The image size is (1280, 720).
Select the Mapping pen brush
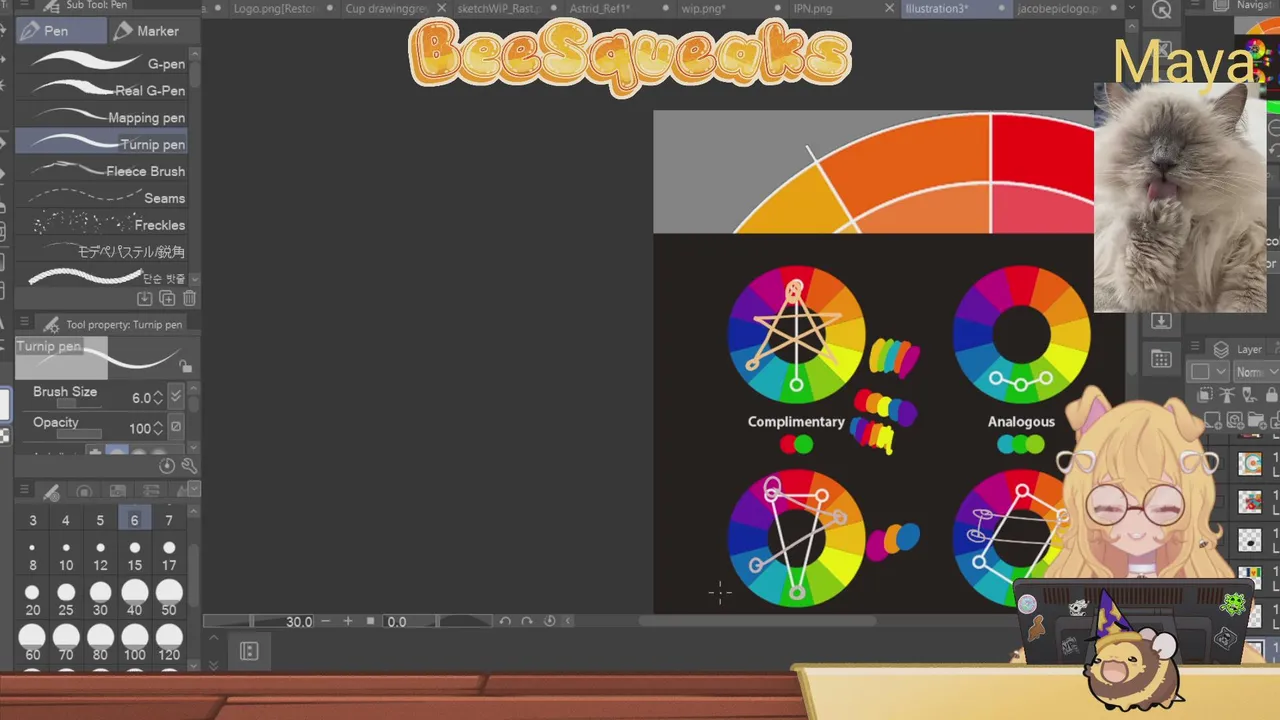[102, 117]
